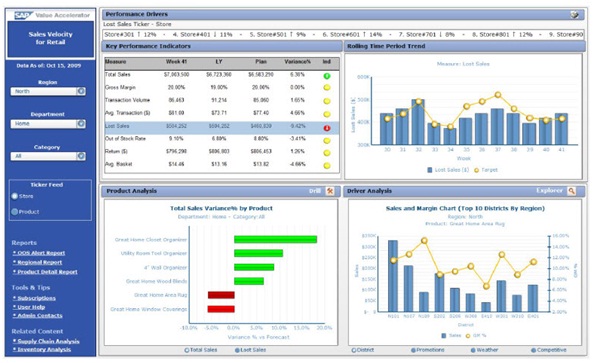Click the Great Home Wood Blinds product label
This screenshot has height=363, width=593.
pos(156,281)
